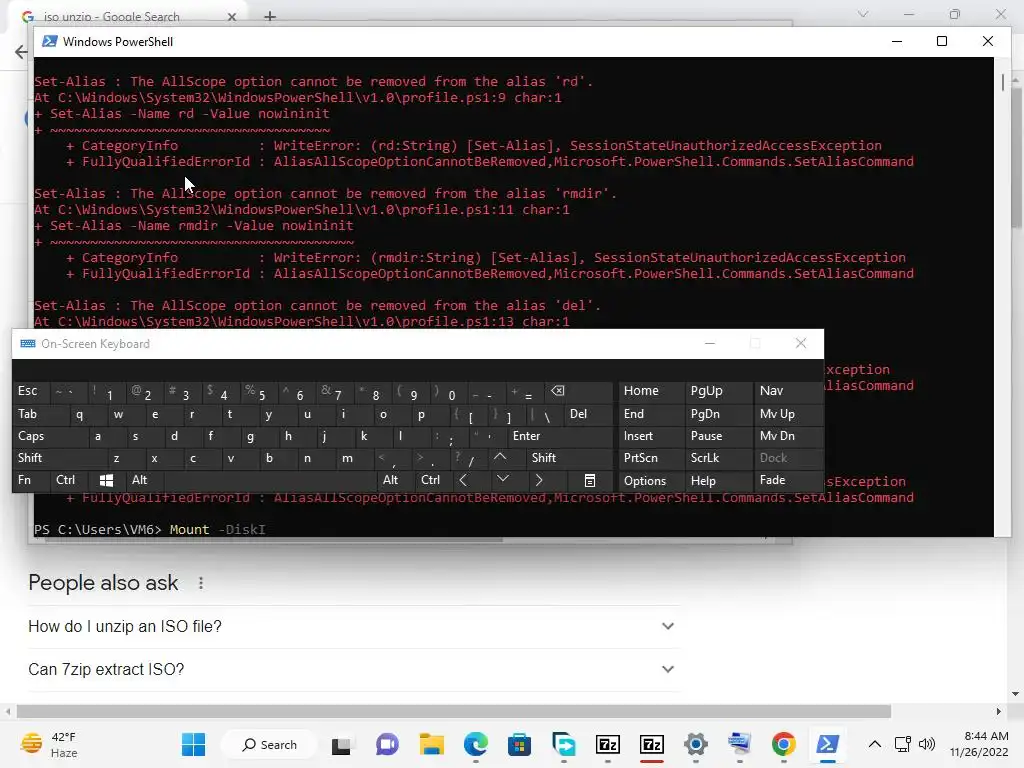1024x768 pixels.
Task: Open File Explorer from the taskbar
Action: pyautogui.click(x=431, y=744)
